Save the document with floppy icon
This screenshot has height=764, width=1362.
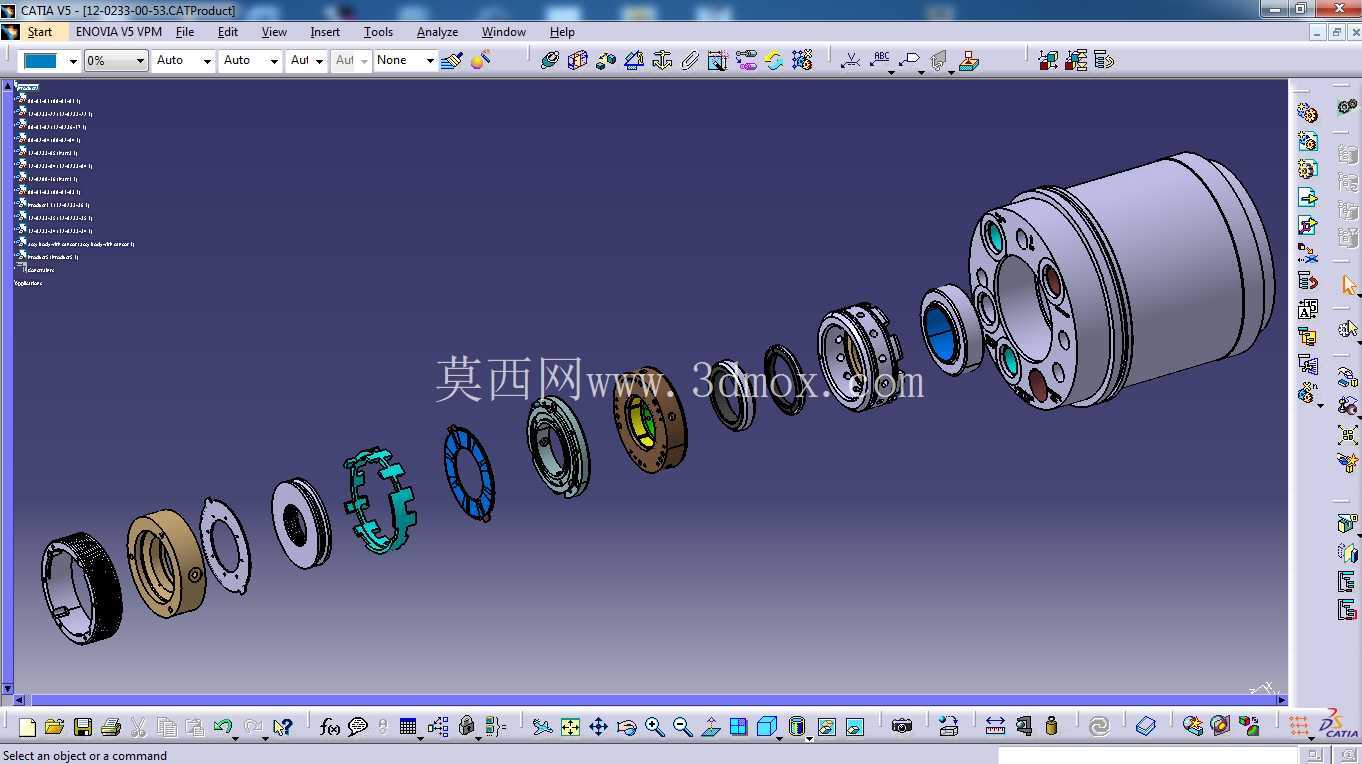(x=83, y=727)
